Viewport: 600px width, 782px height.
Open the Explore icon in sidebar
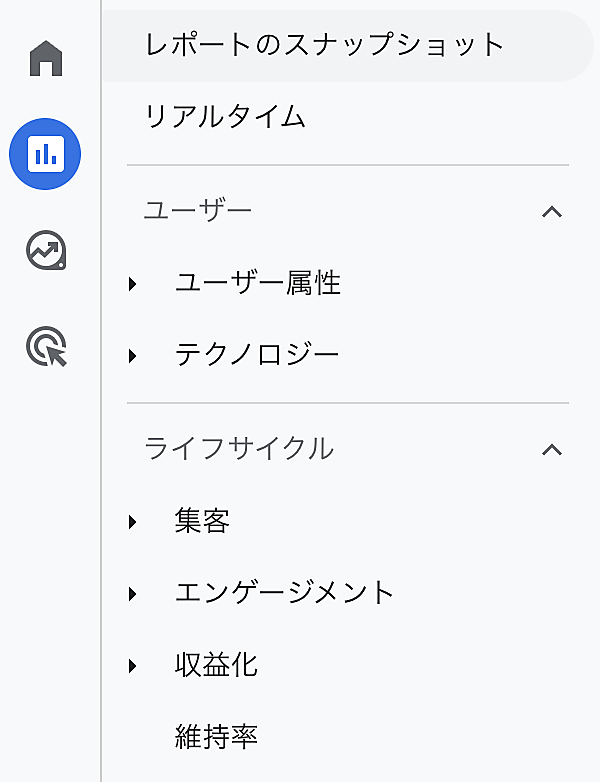point(45,250)
